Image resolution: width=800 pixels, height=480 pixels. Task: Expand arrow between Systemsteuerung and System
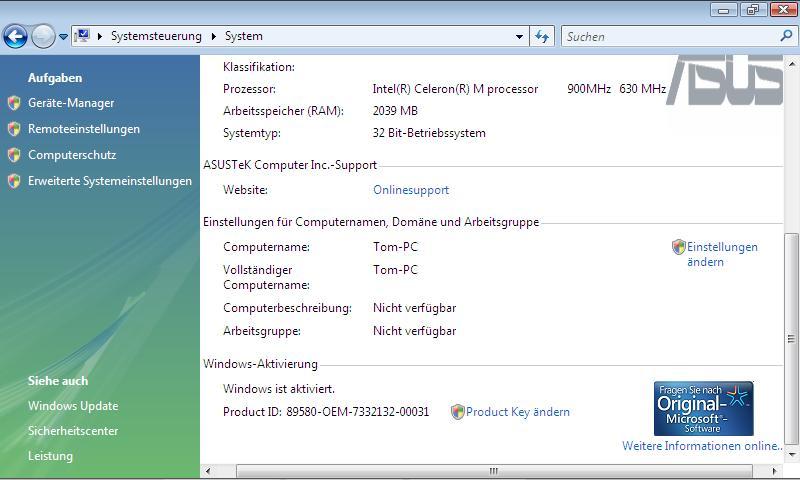pyautogui.click(x=214, y=36)
